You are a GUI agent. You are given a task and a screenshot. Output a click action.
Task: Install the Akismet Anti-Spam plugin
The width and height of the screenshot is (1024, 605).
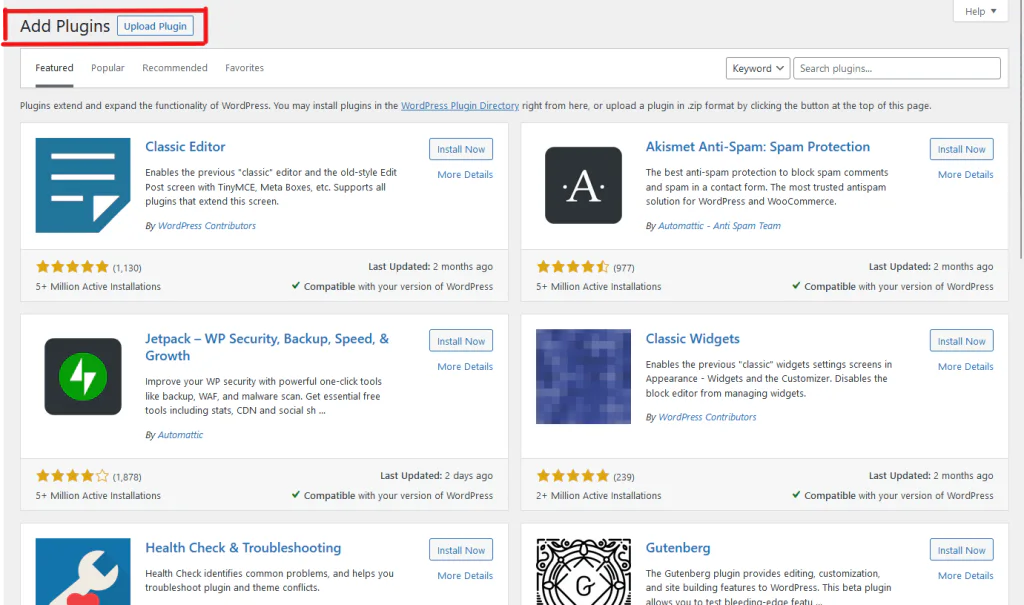tap(961, 149)
